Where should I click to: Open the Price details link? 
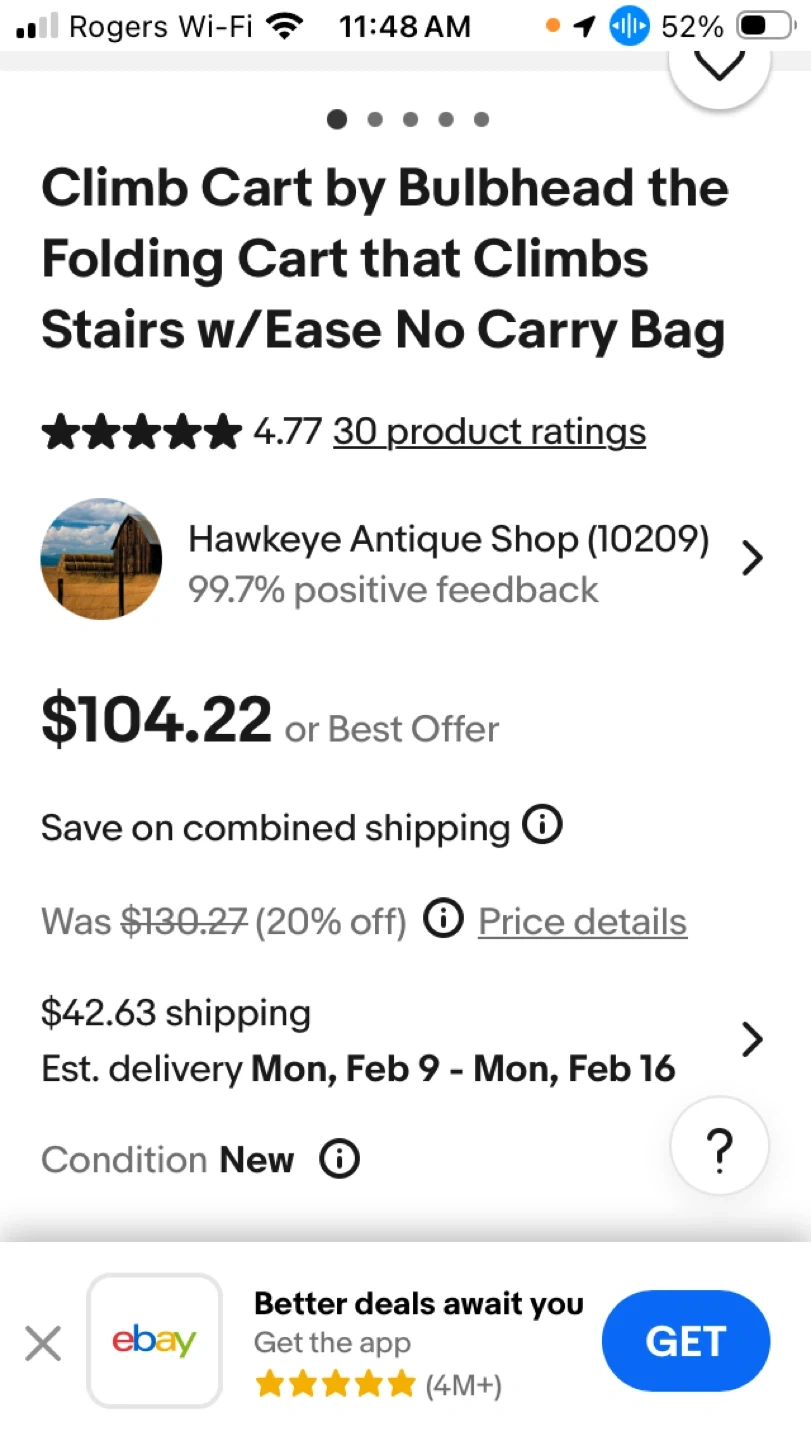click(582, 921)
